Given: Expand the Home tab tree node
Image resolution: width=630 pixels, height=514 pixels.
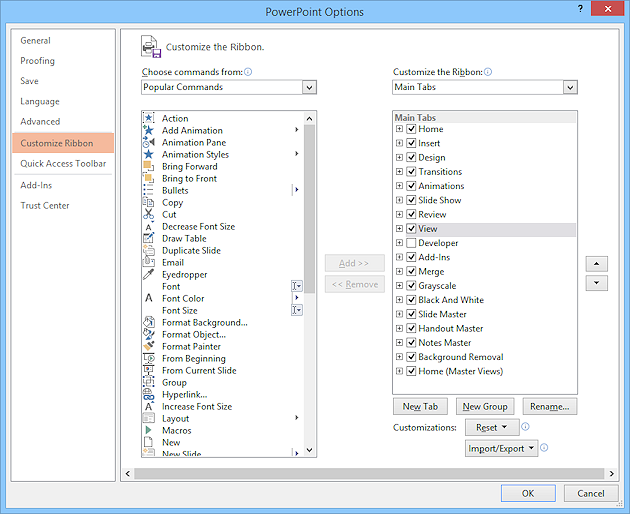Looking at the screenshot, I should pyautogui.click(x=399, y=129).
